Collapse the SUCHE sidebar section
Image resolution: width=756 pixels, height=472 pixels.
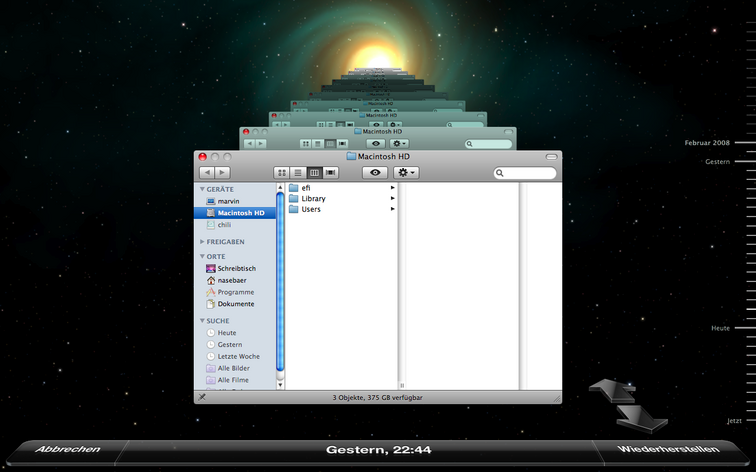point(202,321)
